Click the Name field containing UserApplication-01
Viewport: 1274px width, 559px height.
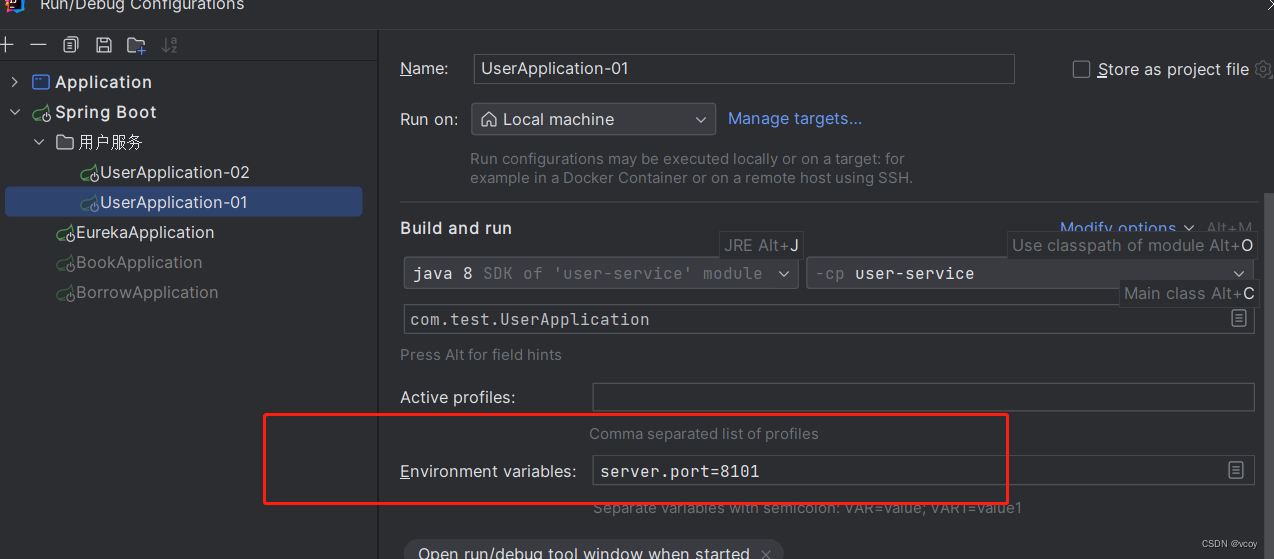[x=744, y=69]
